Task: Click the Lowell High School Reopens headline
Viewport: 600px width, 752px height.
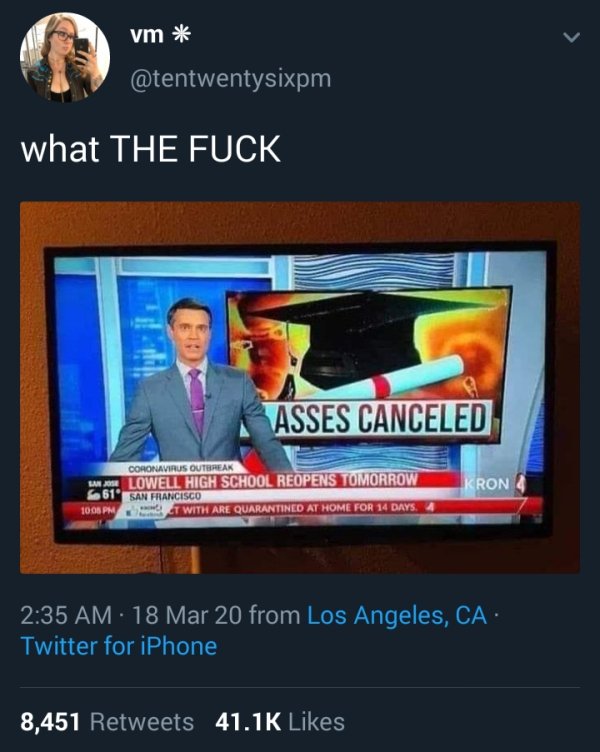Action: 273,481
